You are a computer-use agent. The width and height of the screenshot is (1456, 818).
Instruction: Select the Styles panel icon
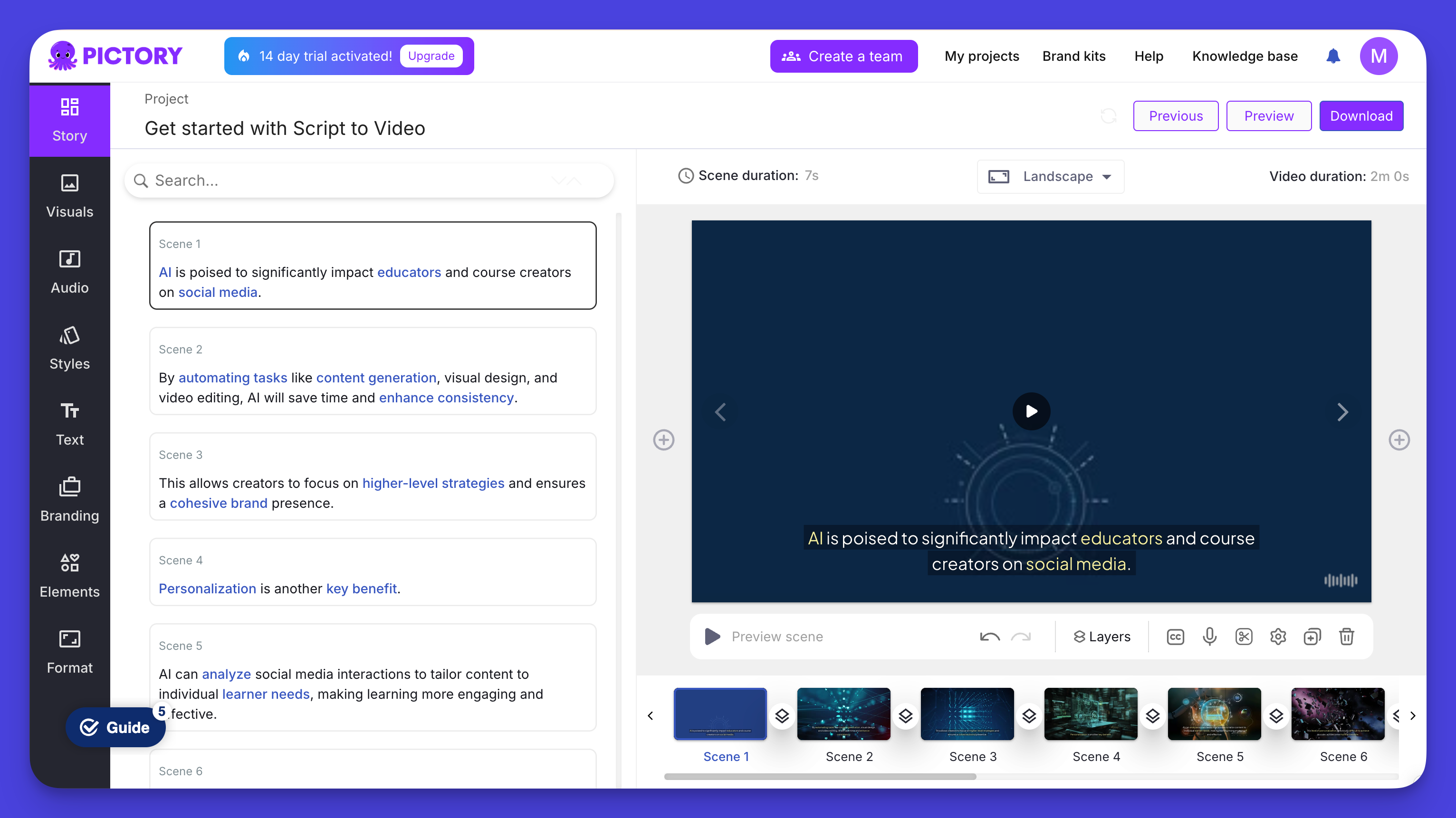click(69, 348)
